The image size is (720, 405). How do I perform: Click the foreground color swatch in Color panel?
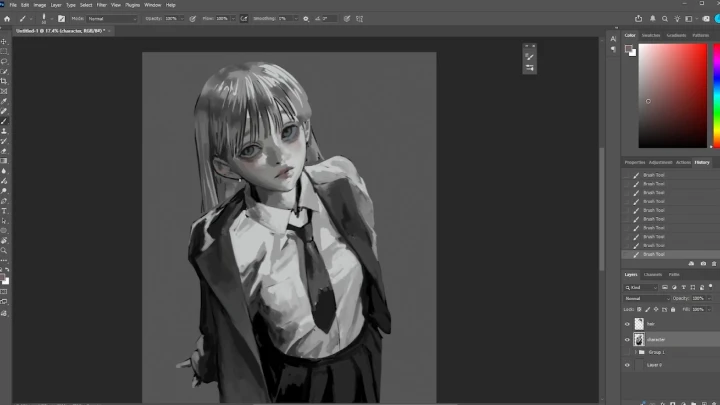tap(629, 49)
